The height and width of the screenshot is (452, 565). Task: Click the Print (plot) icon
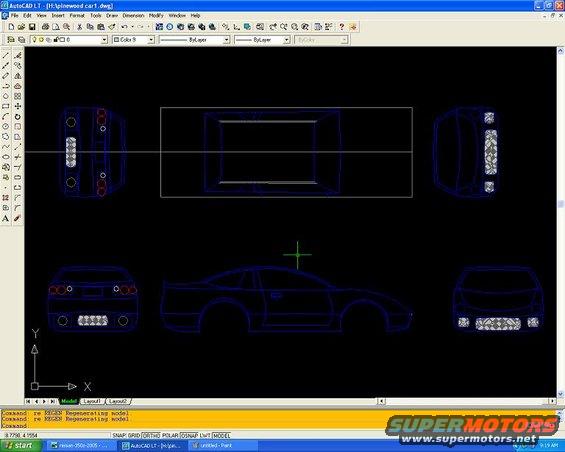(x=45, y=27)
